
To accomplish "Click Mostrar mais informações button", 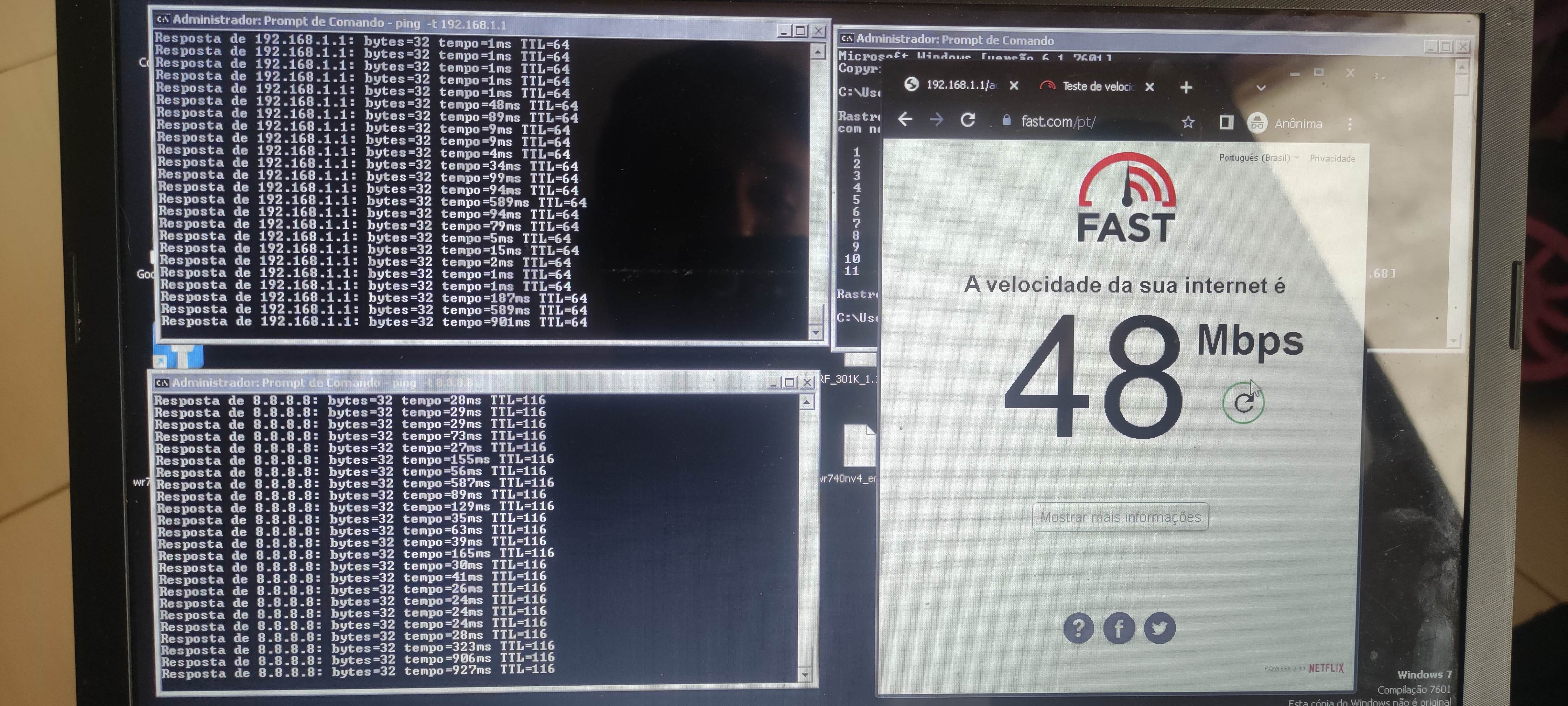I will pos(1120,517).
